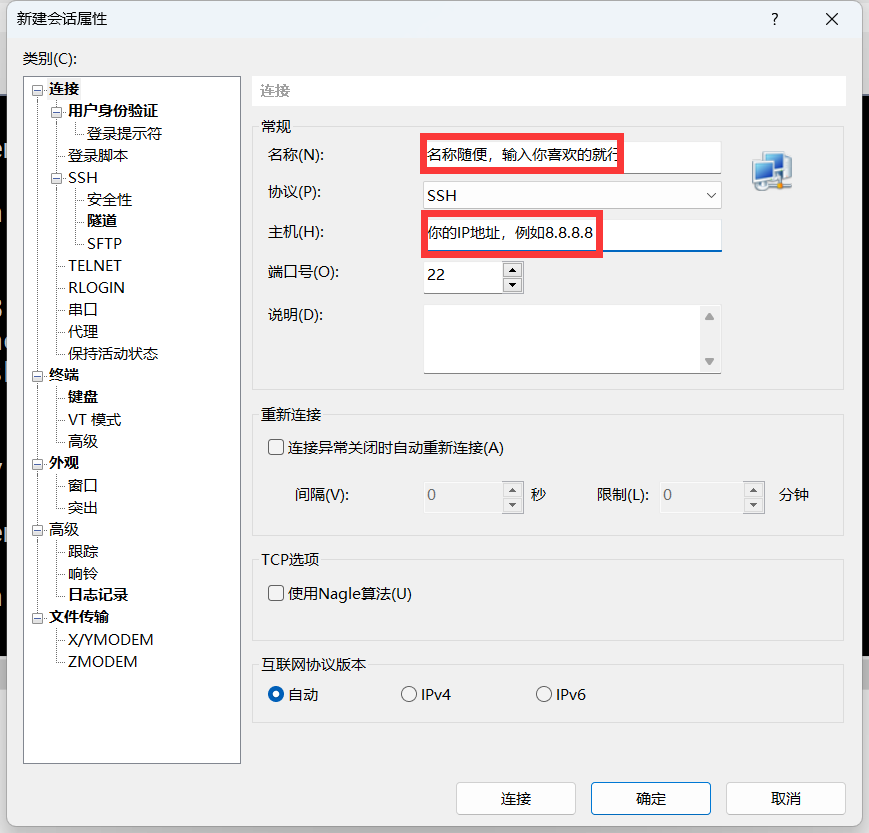Select 日志记录 in the category tree
Viewport: 869px width, 833px height.
point(97,595)
